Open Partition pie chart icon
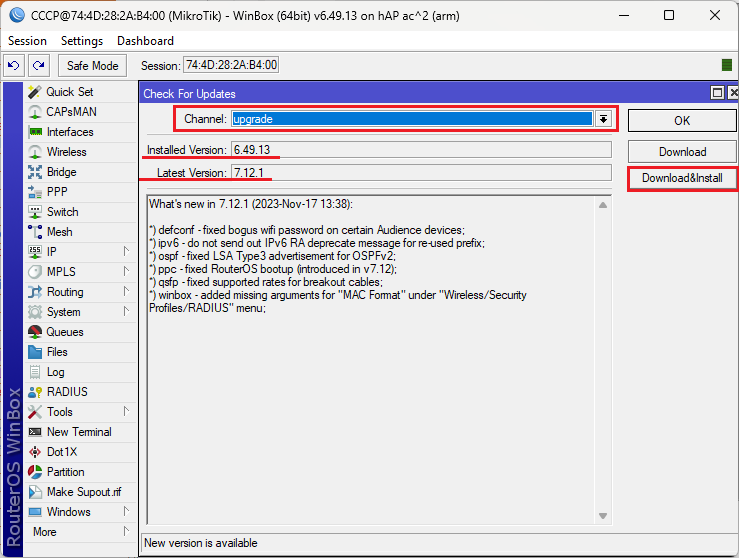The image size is (739, 558). (34, 472)
